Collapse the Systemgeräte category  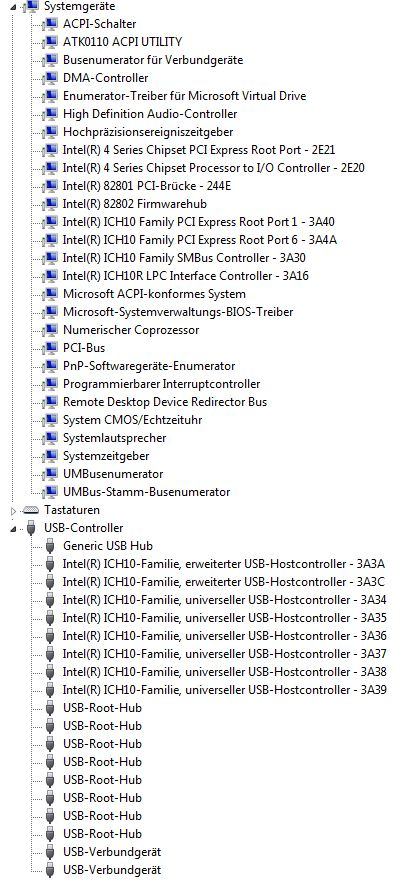pyautogui.click(x=14, y=7)
